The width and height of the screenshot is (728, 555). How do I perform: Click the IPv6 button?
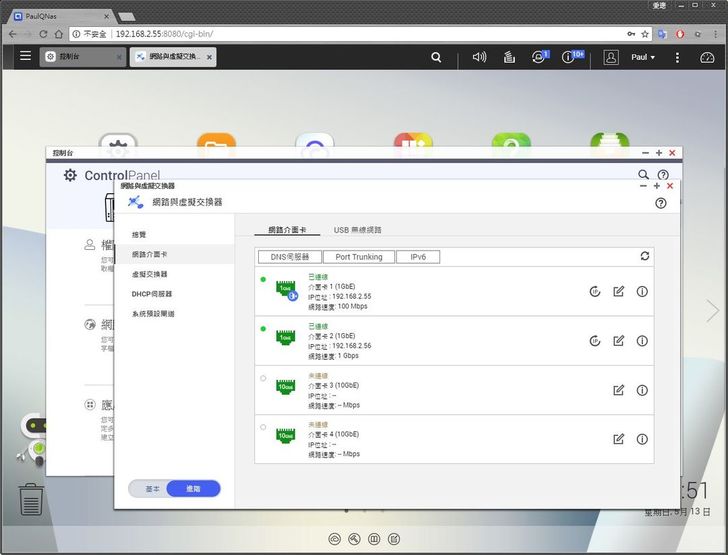417,257
